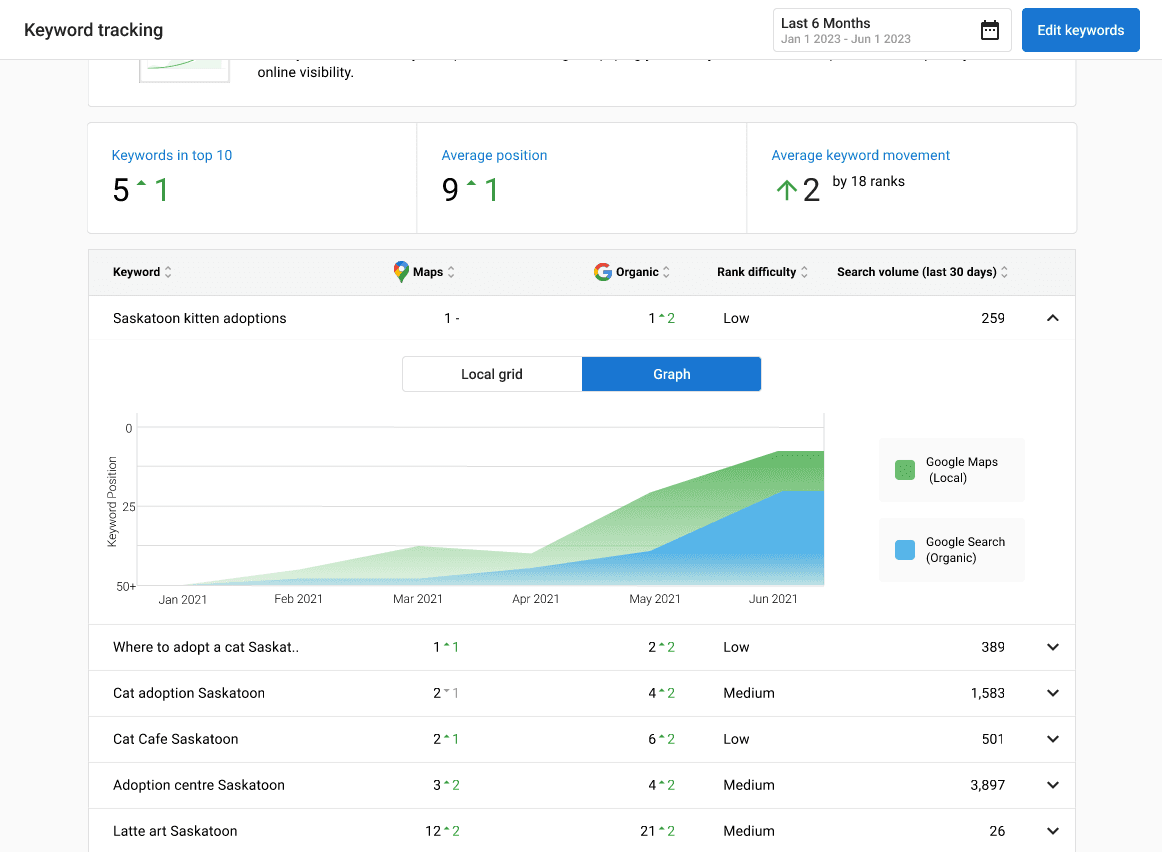The height and width of the screenshot is (852, 1162).
Task: Expand the Latte art Saskatoon row
Action: click(x=1052, y=831)
